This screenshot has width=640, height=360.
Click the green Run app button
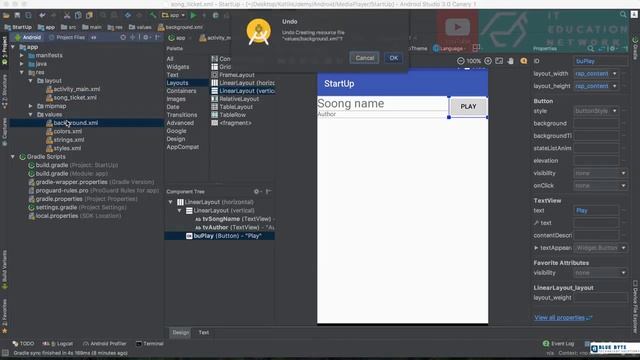(193, 16)
